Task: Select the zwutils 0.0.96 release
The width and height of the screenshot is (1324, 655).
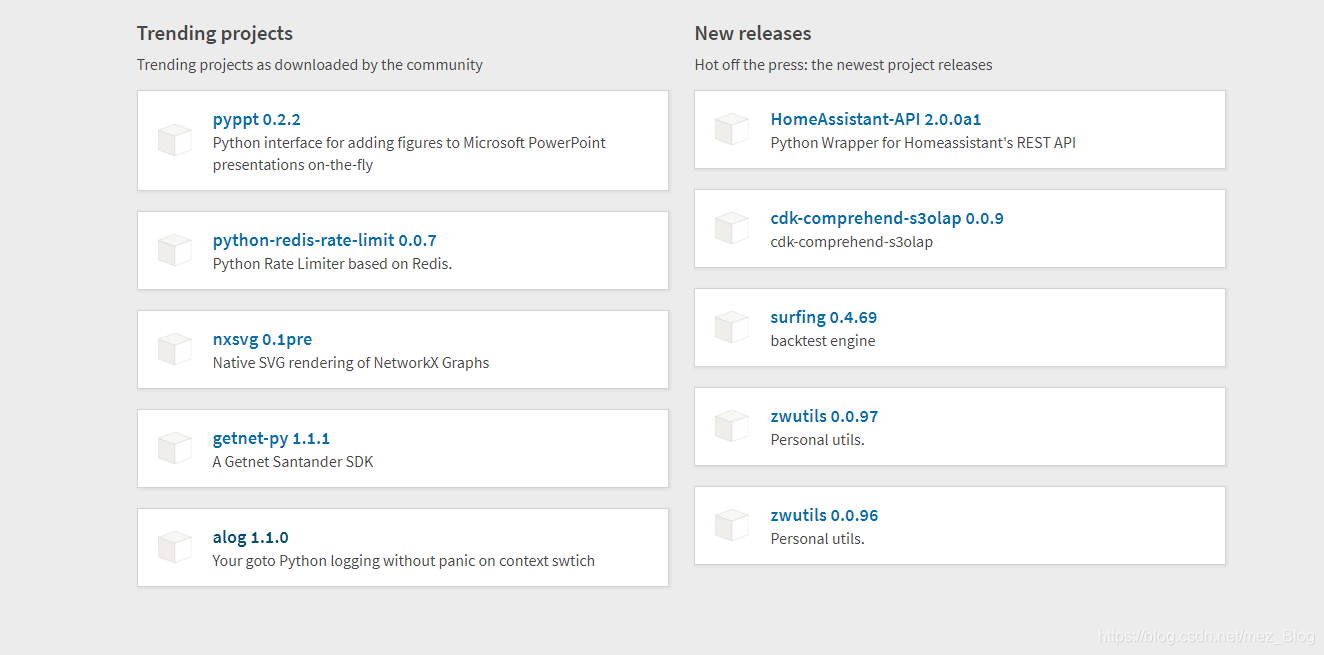Action: (824, 515)
